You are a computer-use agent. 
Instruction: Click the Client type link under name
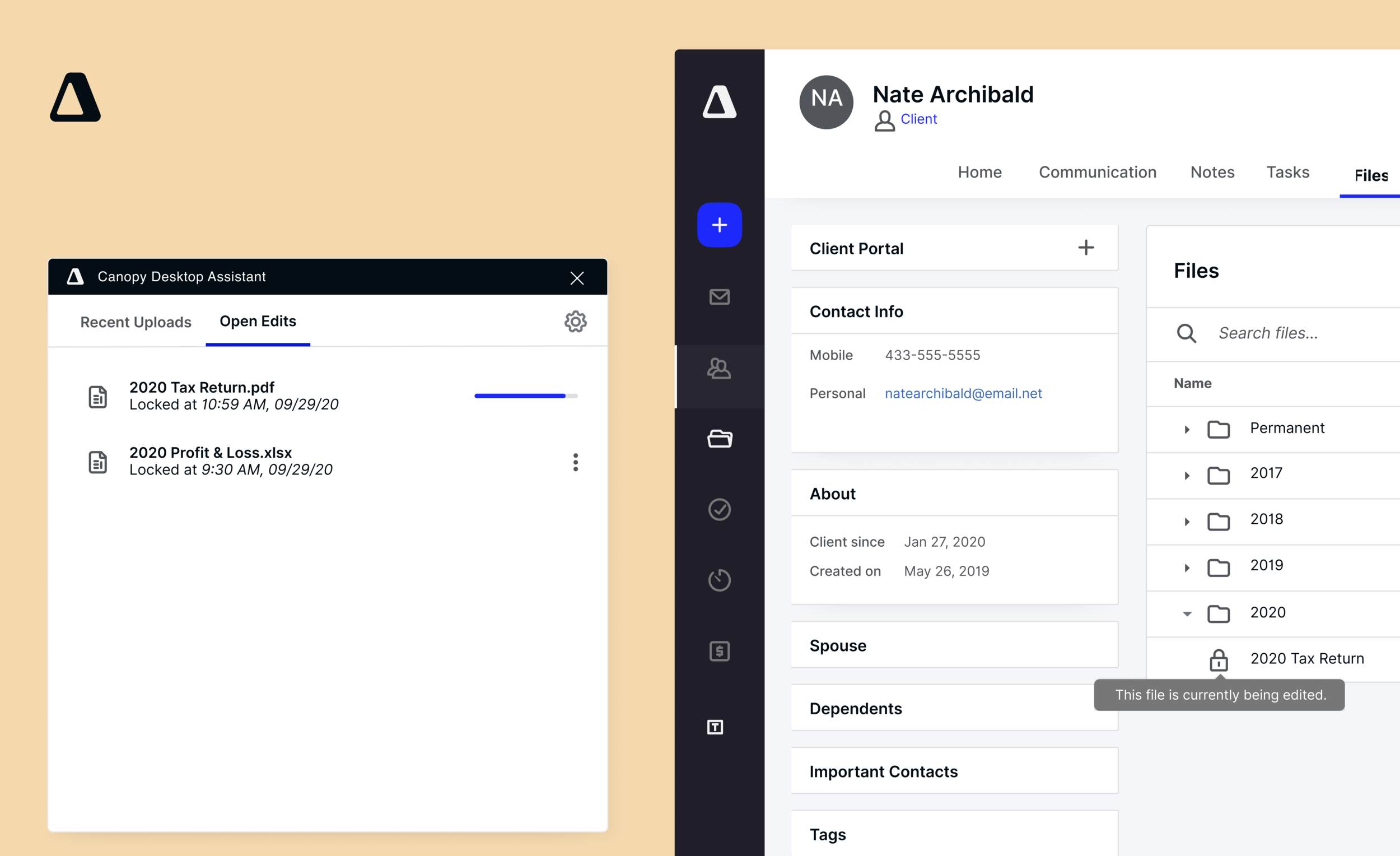[x=918, y=119]
